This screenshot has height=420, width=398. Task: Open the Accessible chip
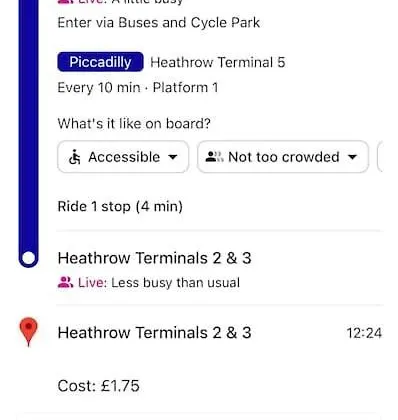(123, 157)
